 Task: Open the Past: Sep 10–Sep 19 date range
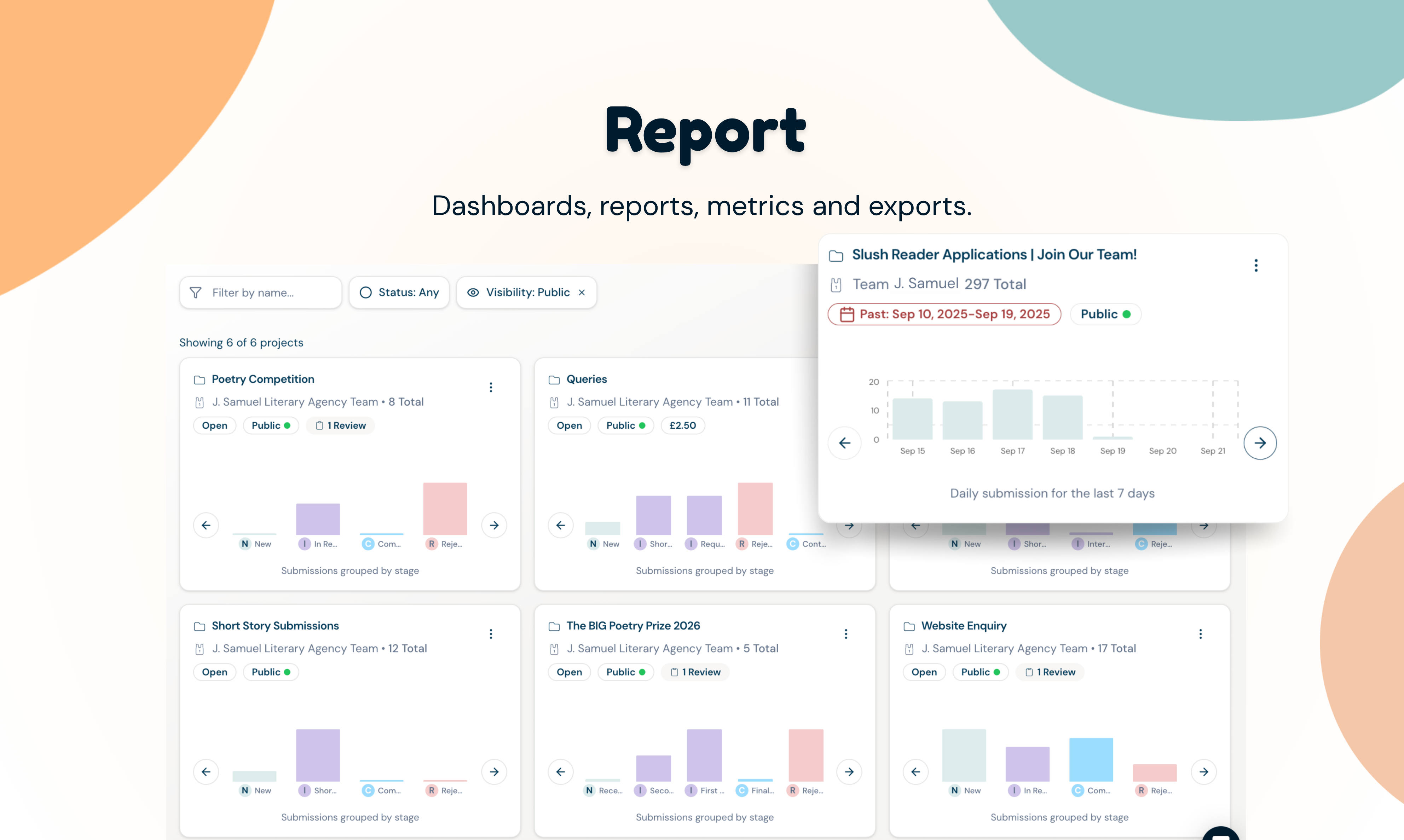point(944,314)
